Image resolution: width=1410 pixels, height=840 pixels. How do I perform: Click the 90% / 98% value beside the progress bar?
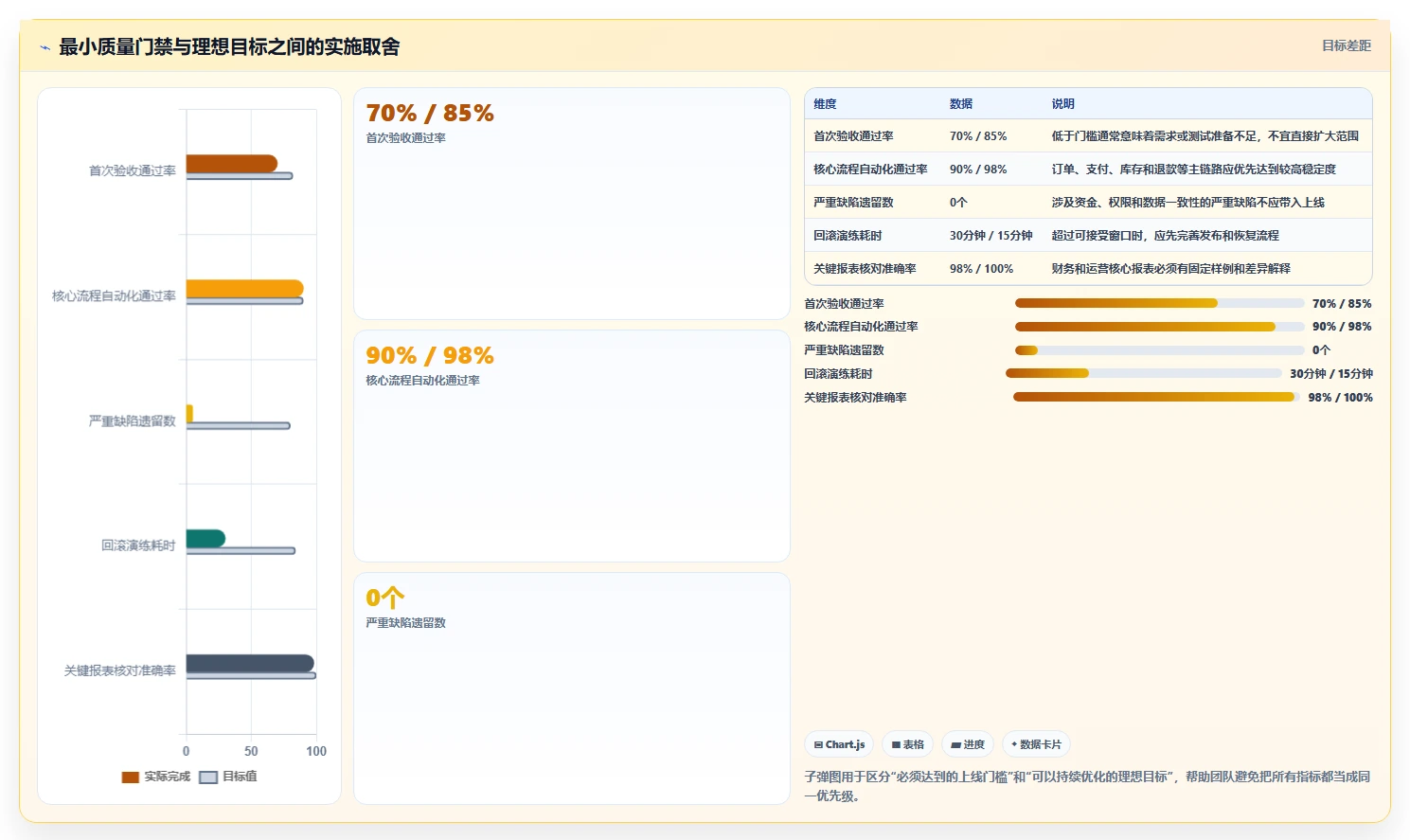pos(1342,327)
